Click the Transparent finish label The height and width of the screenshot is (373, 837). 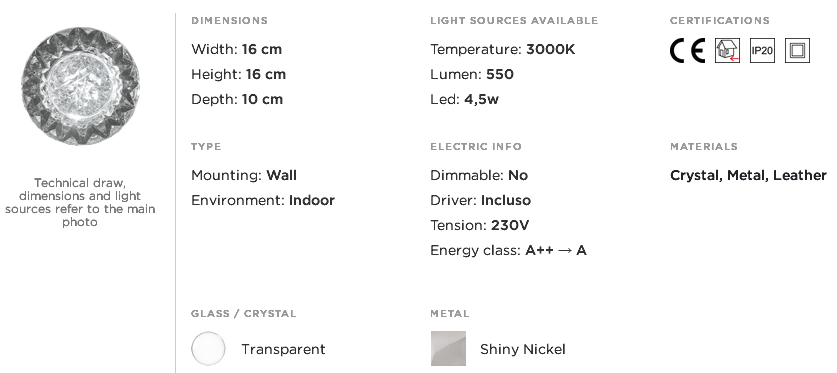[x=283, y=350]
